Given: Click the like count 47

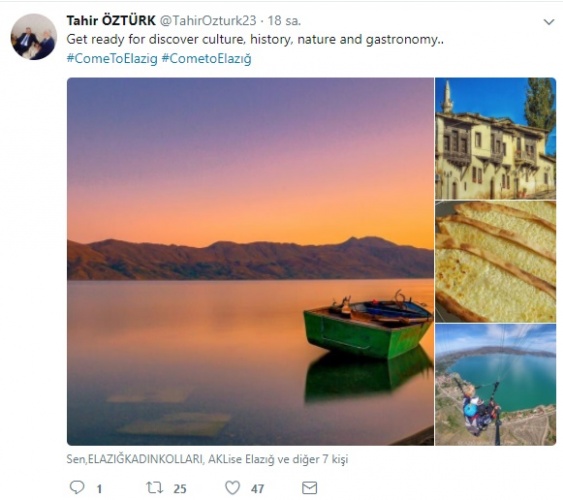Looking at the screenshot, I should (257, 489).
